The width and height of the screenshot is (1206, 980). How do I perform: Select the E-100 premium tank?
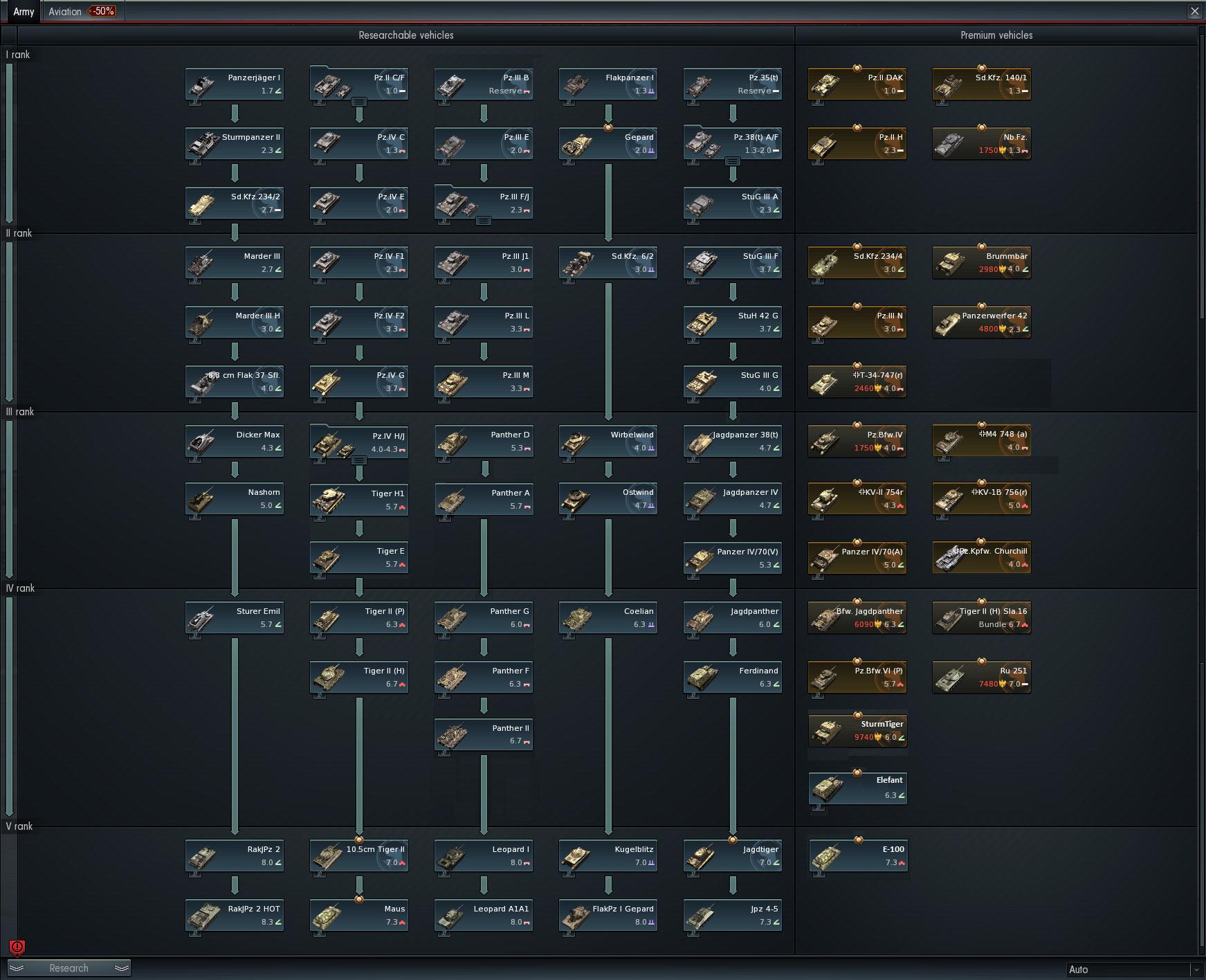pos(858,855)
